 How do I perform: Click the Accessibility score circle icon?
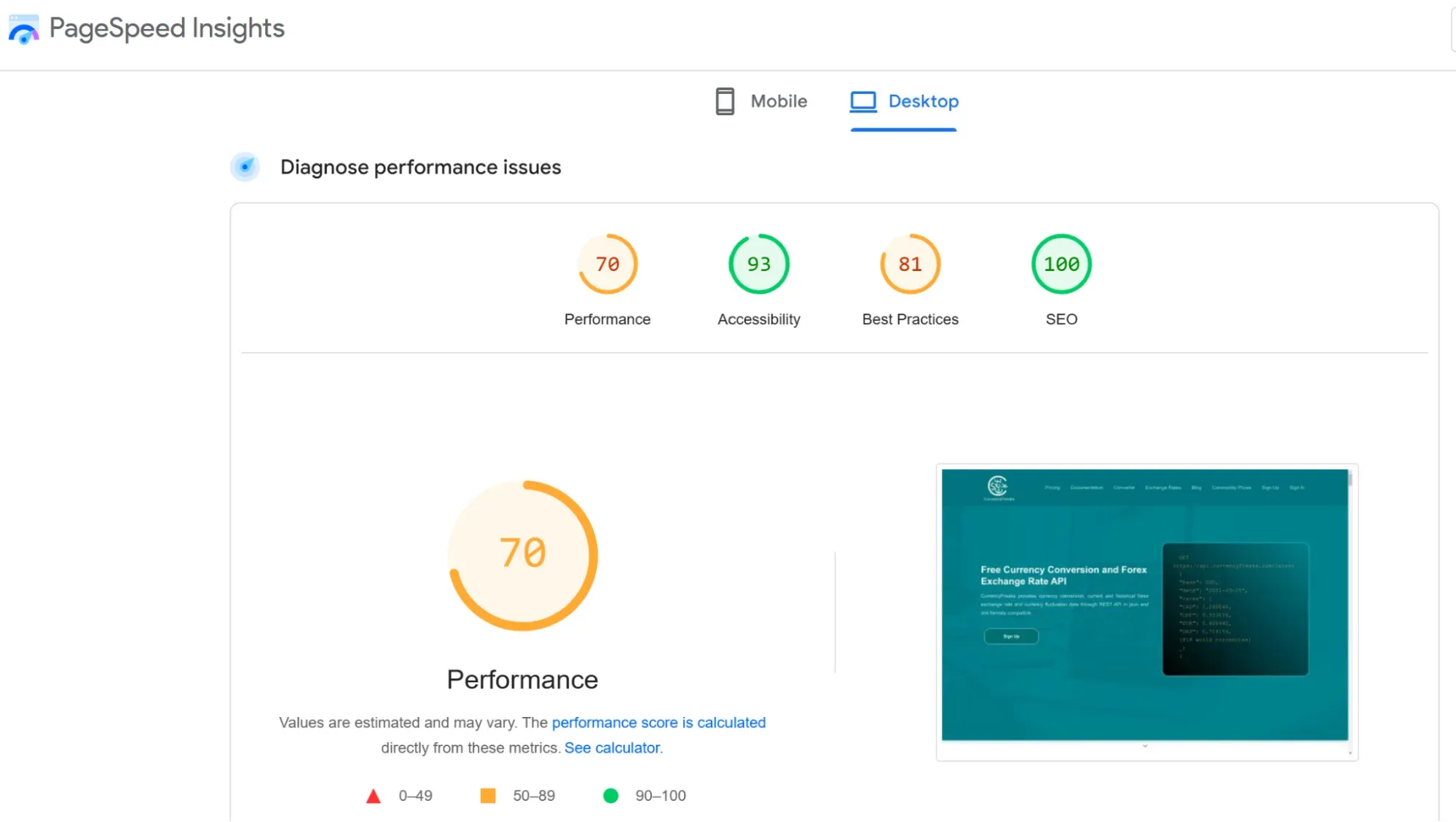[x=758, y=264]
